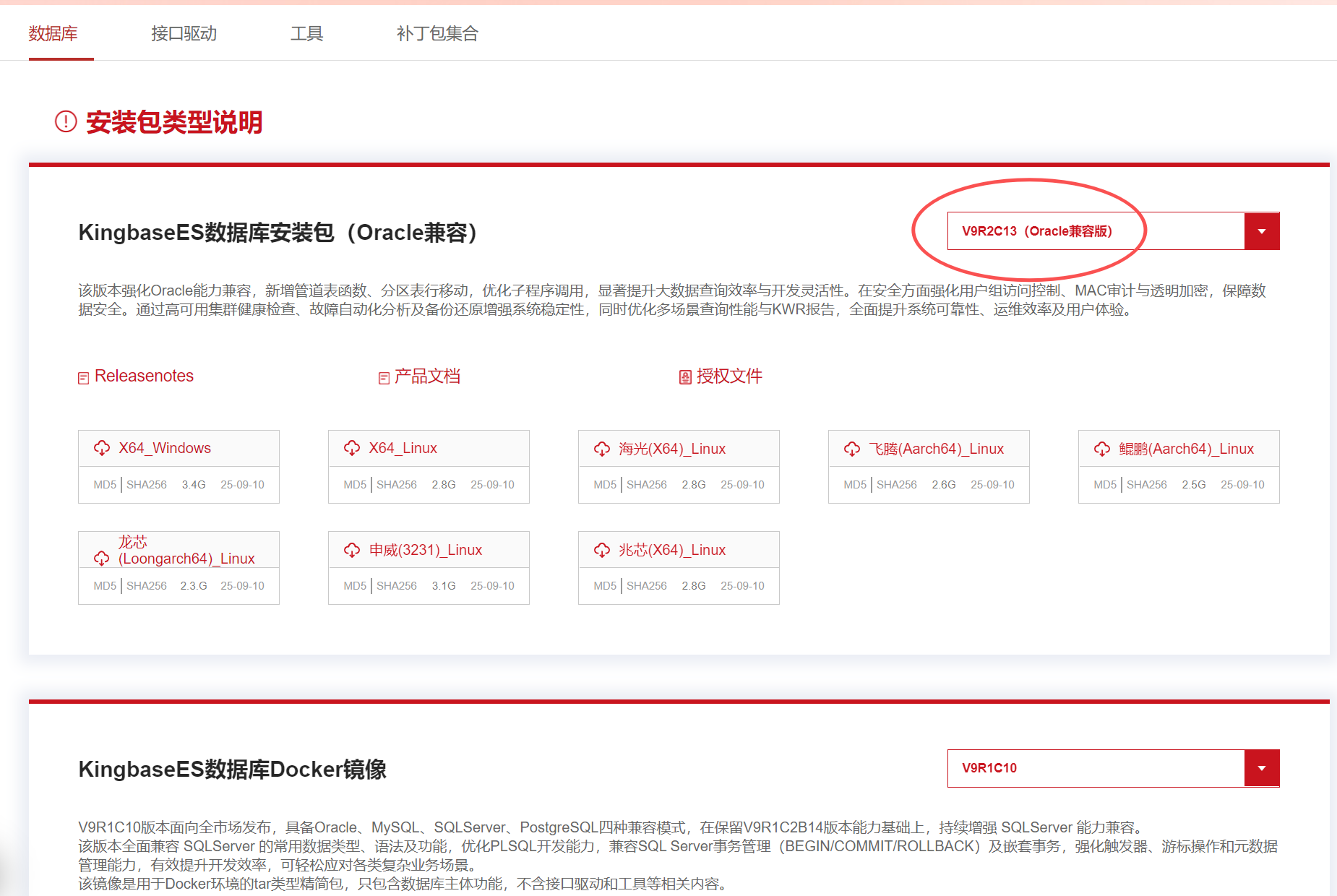Open the 授权文件 link
The height and width of the screenshot is (896, 1337).
click(x=729, y=376)
